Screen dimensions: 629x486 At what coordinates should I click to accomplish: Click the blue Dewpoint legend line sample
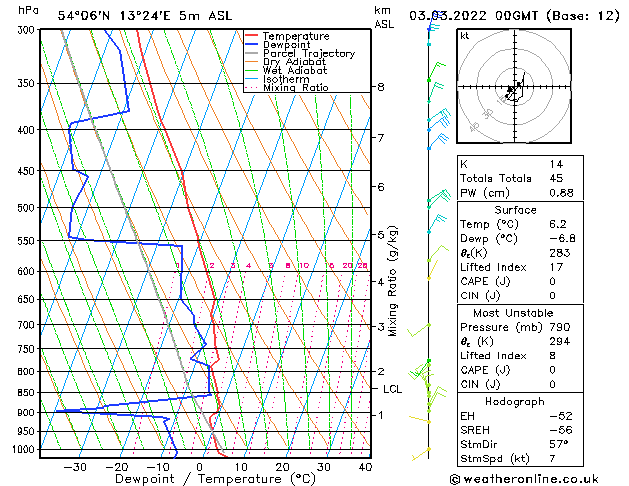coord(252,44)
